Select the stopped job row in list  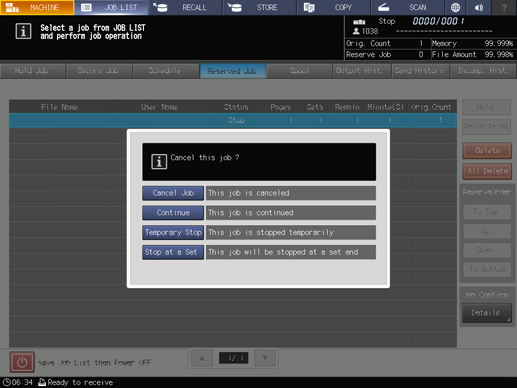233,120
